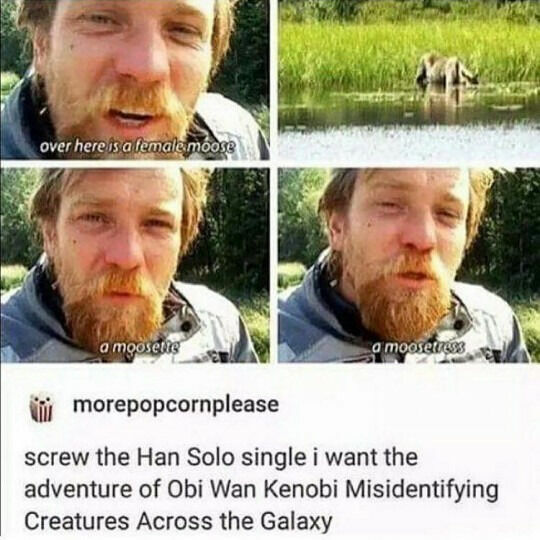Click the popcorn avatar icon
The width and height of the screenshot is (540, 540).
pyautogui.click(x=41, y=406)
